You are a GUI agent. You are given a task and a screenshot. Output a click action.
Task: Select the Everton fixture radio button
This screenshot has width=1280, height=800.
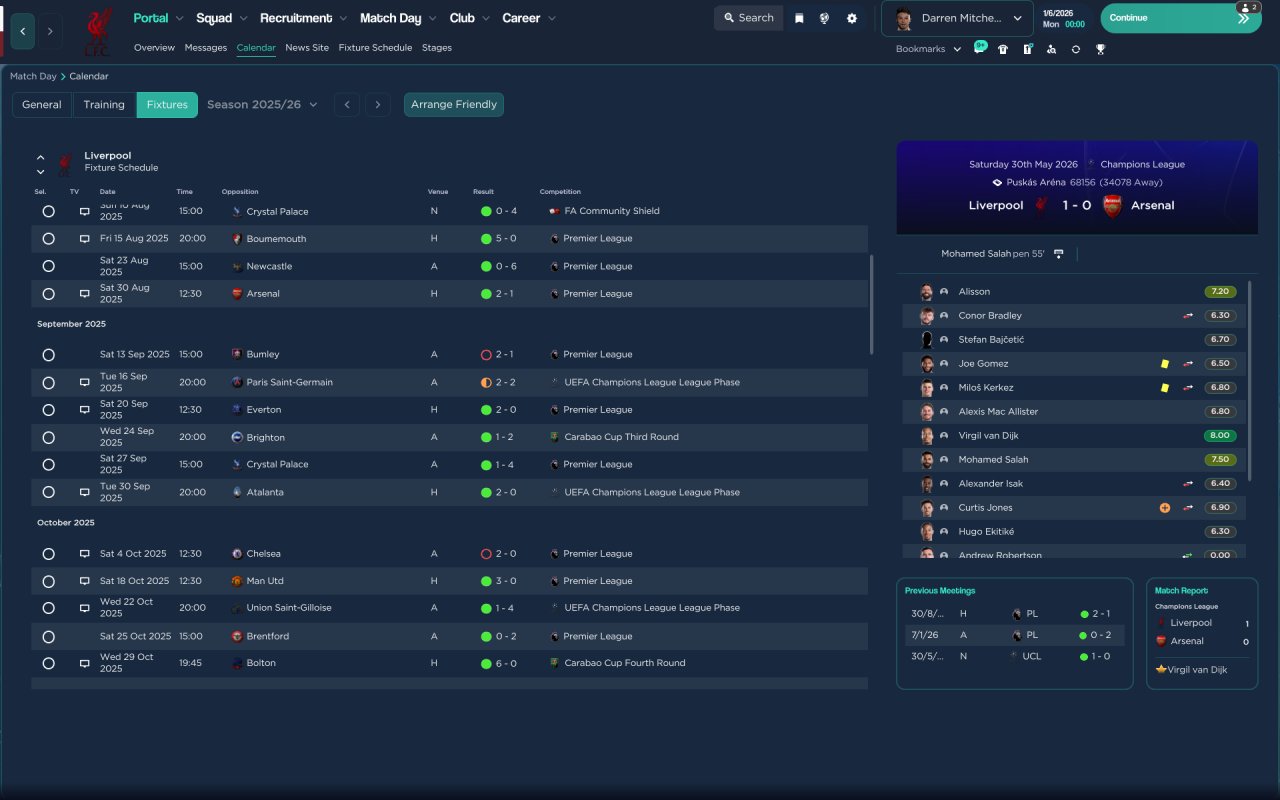pyautogui.click(x=48, y=410)
